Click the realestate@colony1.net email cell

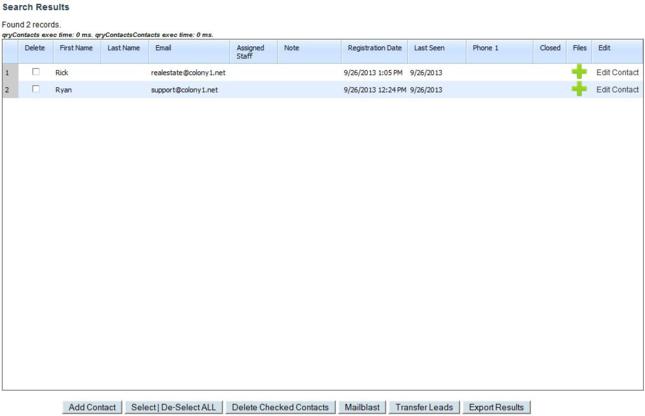(188, 72)
